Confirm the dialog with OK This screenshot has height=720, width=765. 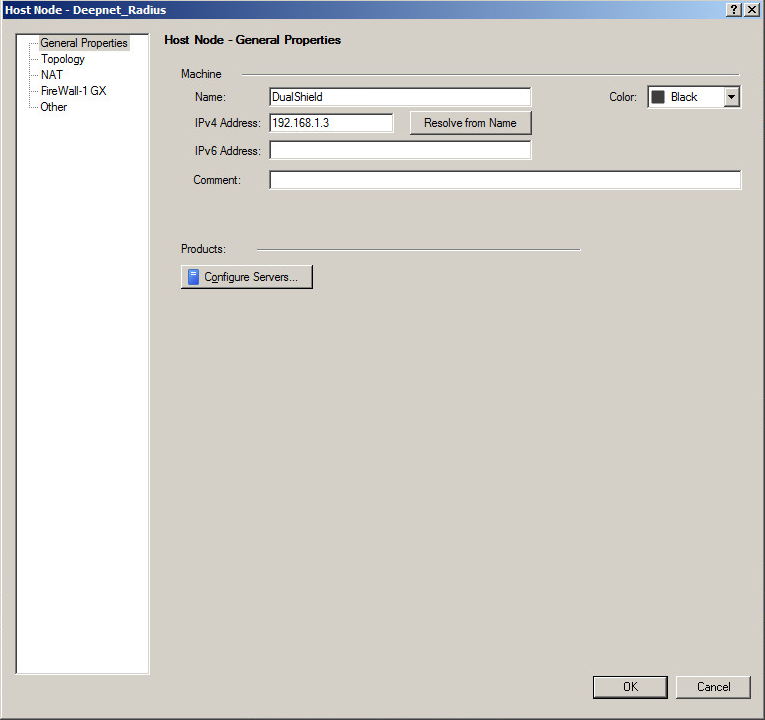point(630,687)
